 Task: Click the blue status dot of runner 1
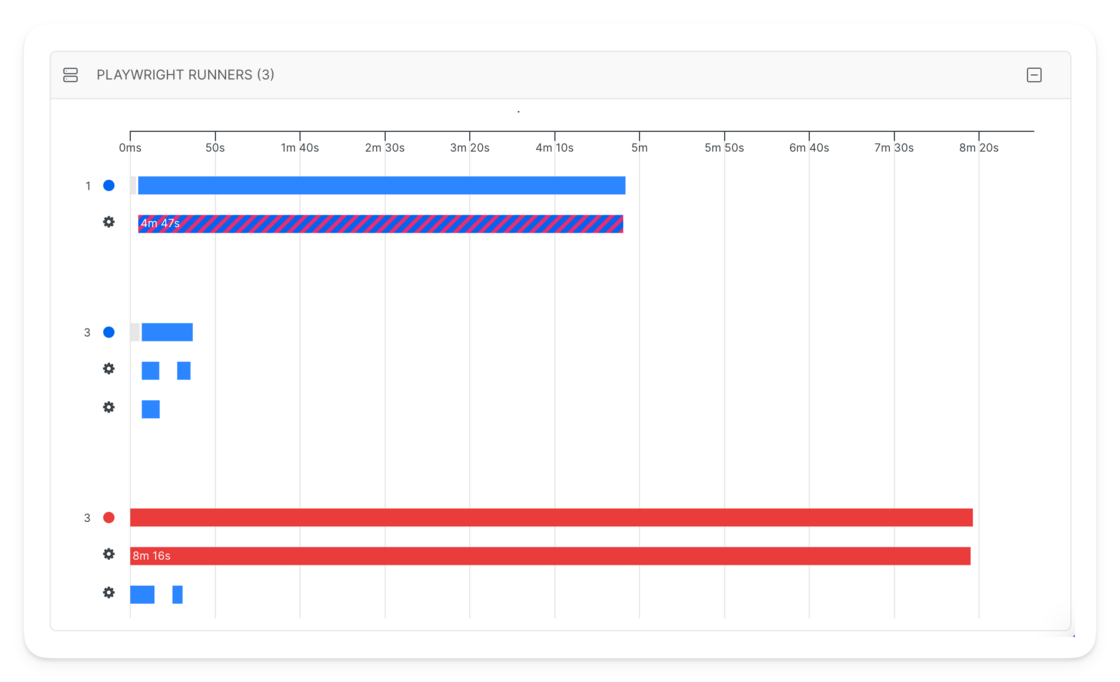(109, 186)
